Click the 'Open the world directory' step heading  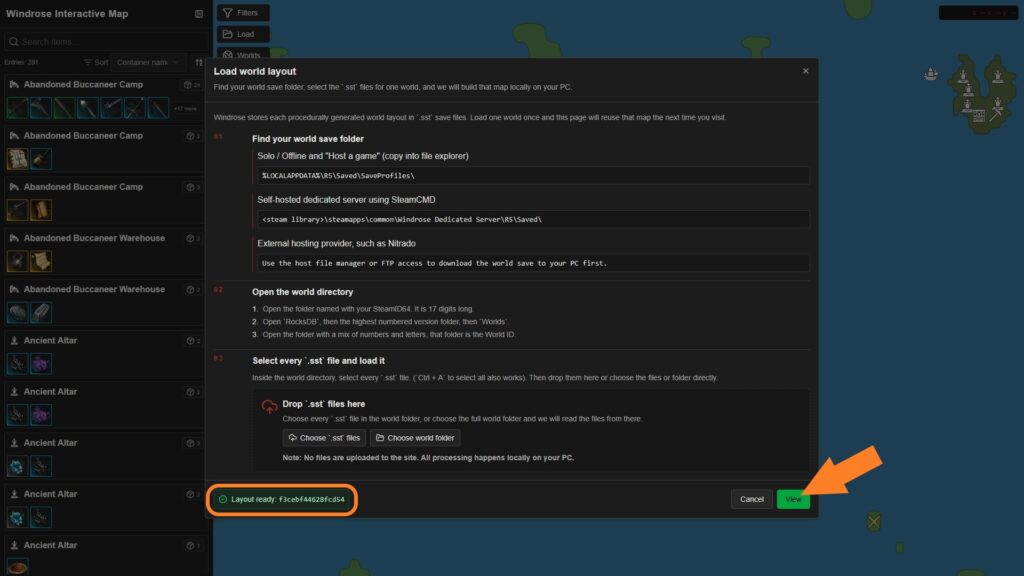pyautogui.click(x=302, y=292)
